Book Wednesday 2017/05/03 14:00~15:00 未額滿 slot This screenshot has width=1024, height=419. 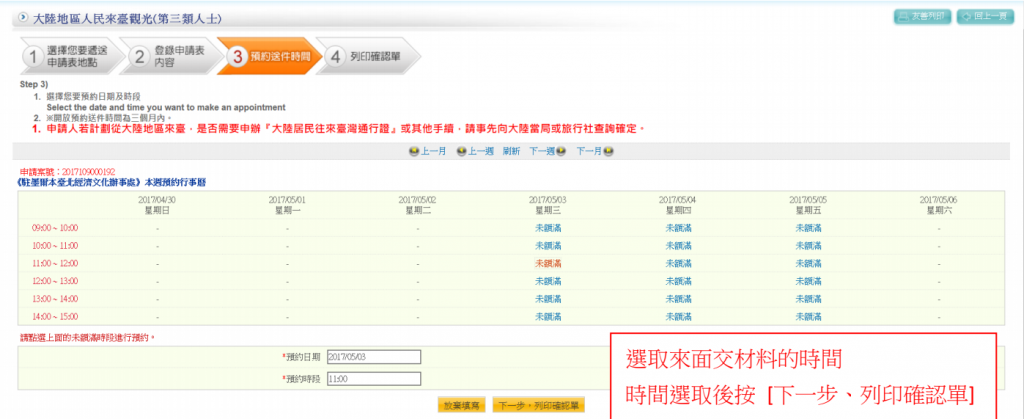548,317
